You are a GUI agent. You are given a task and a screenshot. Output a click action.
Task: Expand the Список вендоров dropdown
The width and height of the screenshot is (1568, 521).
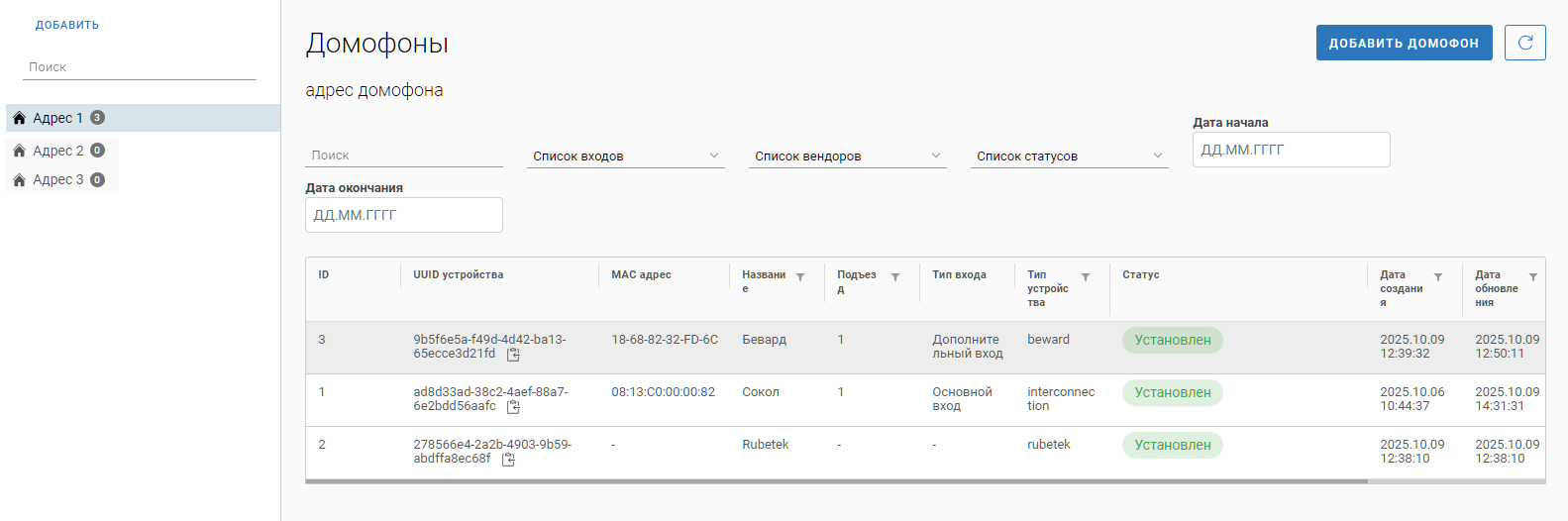847,156
